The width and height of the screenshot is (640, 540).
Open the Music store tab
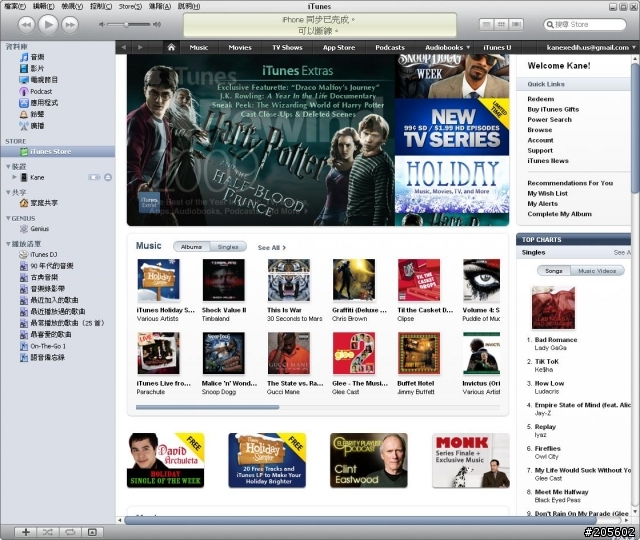199,47
